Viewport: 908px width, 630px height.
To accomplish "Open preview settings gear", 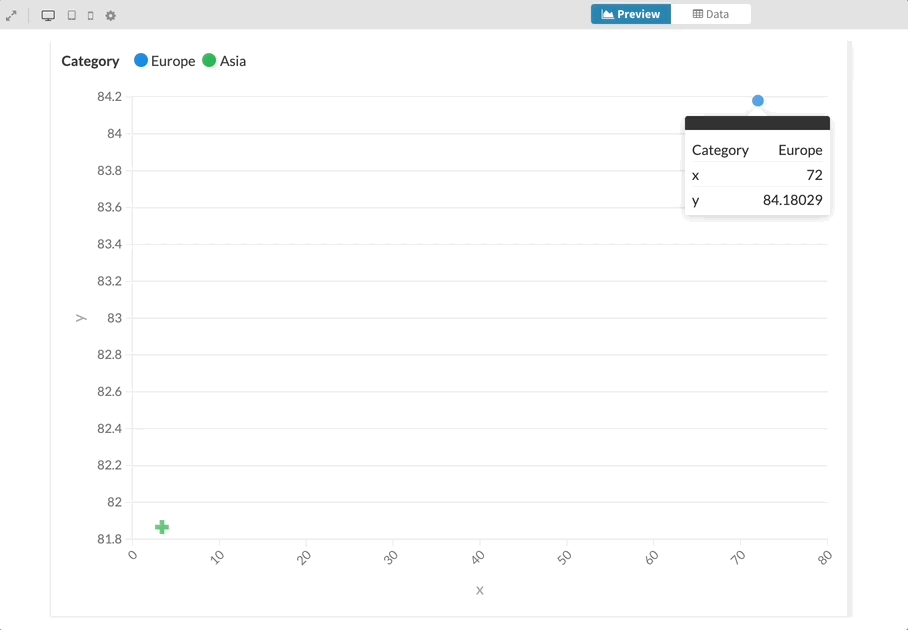I will point(111,16).
